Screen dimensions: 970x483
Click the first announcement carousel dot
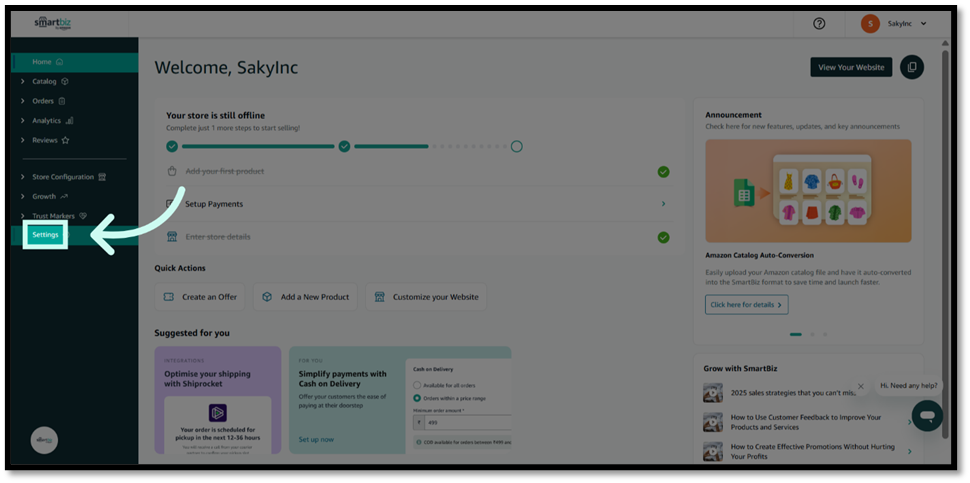pos(796,334)
